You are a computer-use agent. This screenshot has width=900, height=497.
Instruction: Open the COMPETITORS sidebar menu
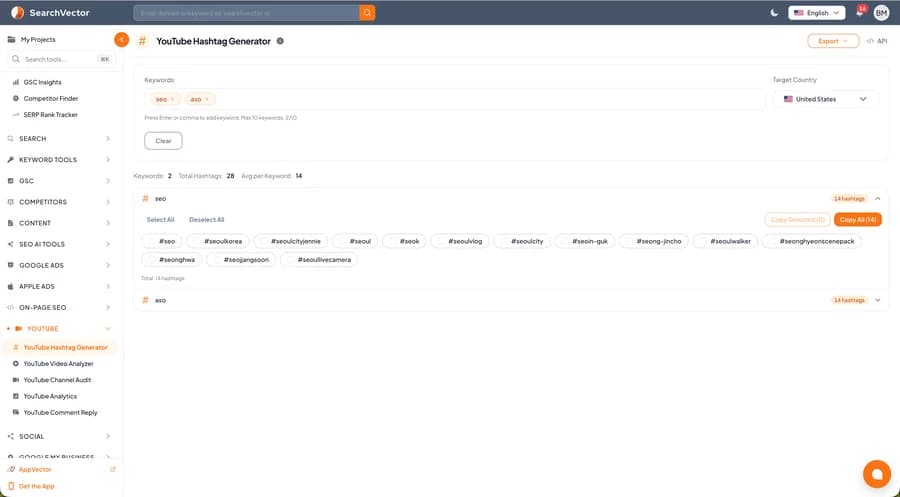click(x=59, y=202)
